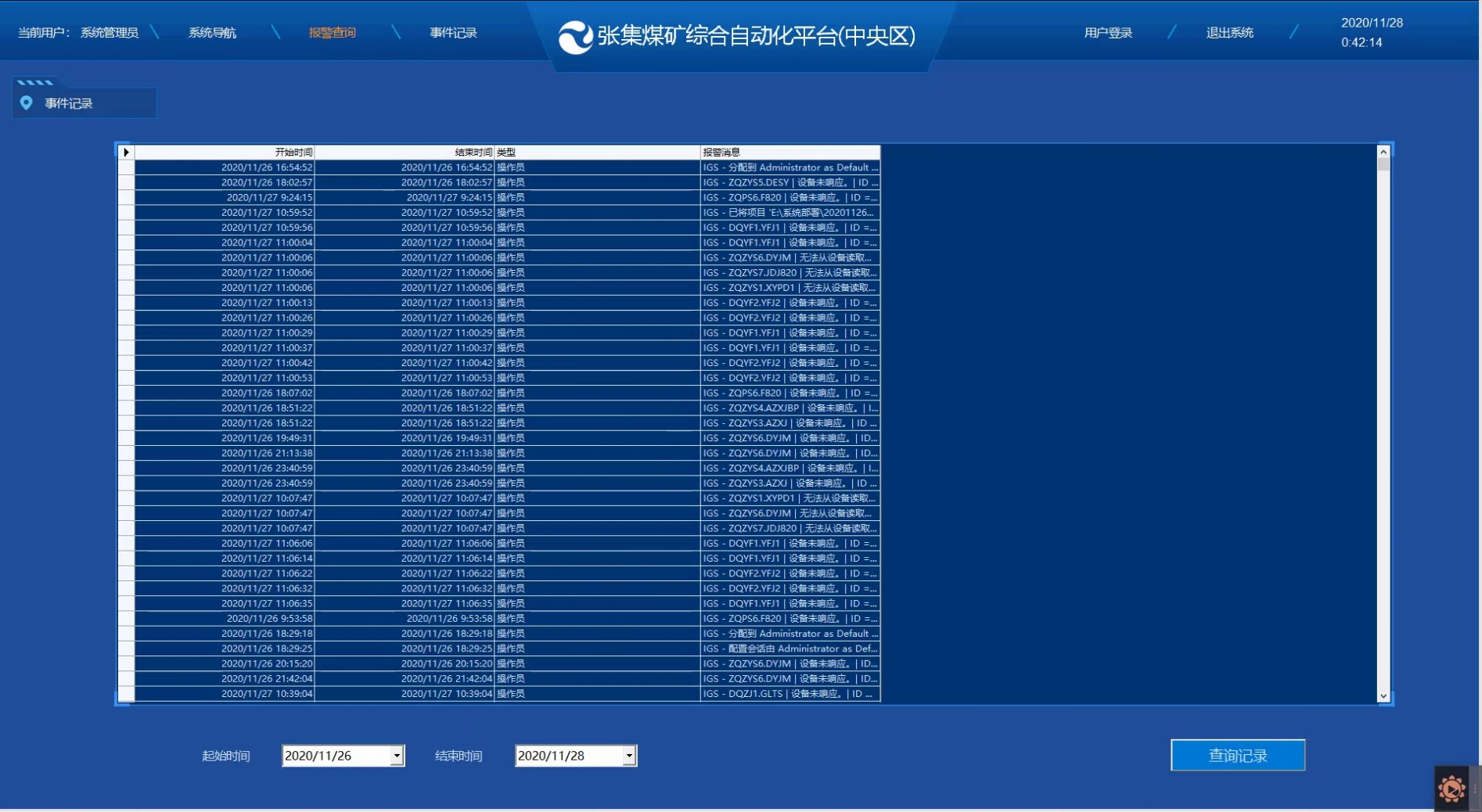Click the location pin icon beside 事件记录
Screen dimensions: 1482x812
[27, 103]
